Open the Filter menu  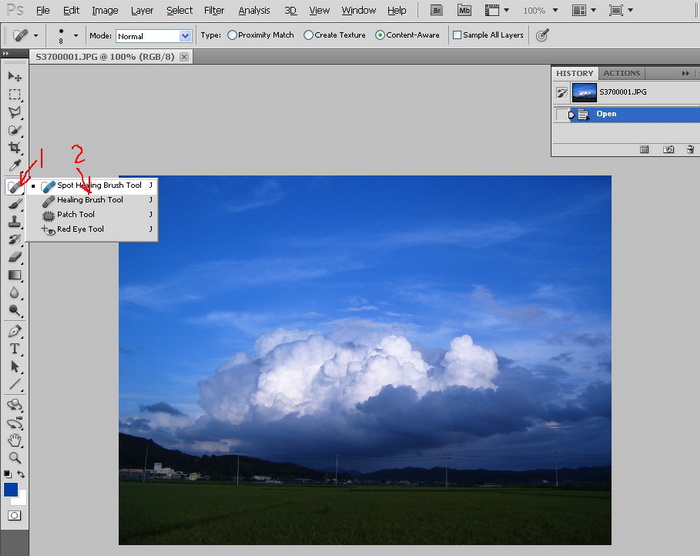214,11
